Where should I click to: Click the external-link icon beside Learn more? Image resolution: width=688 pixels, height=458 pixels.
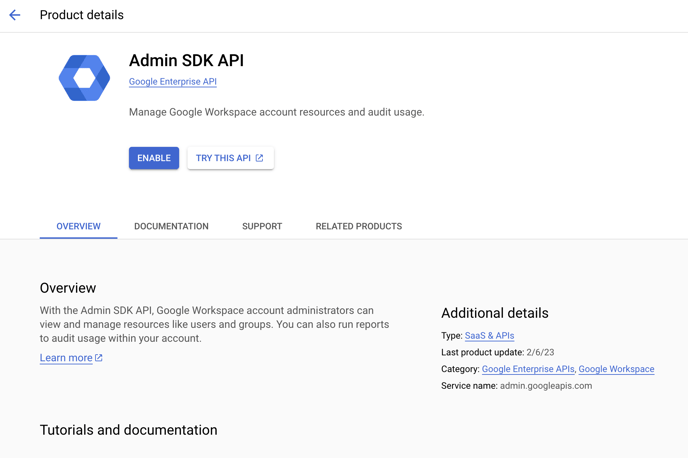click(x=99, y=358)
